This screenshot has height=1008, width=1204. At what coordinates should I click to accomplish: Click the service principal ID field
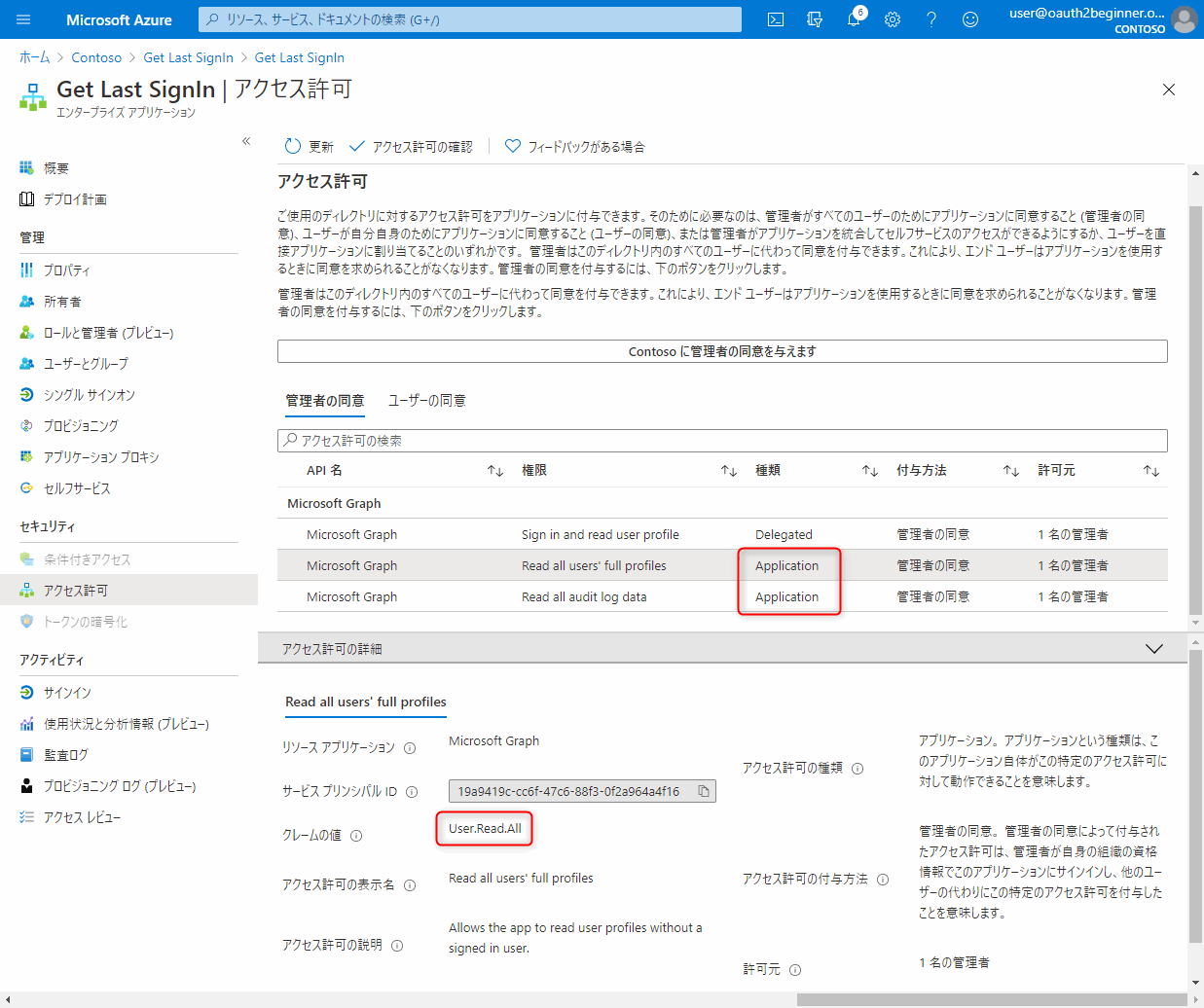pos(582,791)
